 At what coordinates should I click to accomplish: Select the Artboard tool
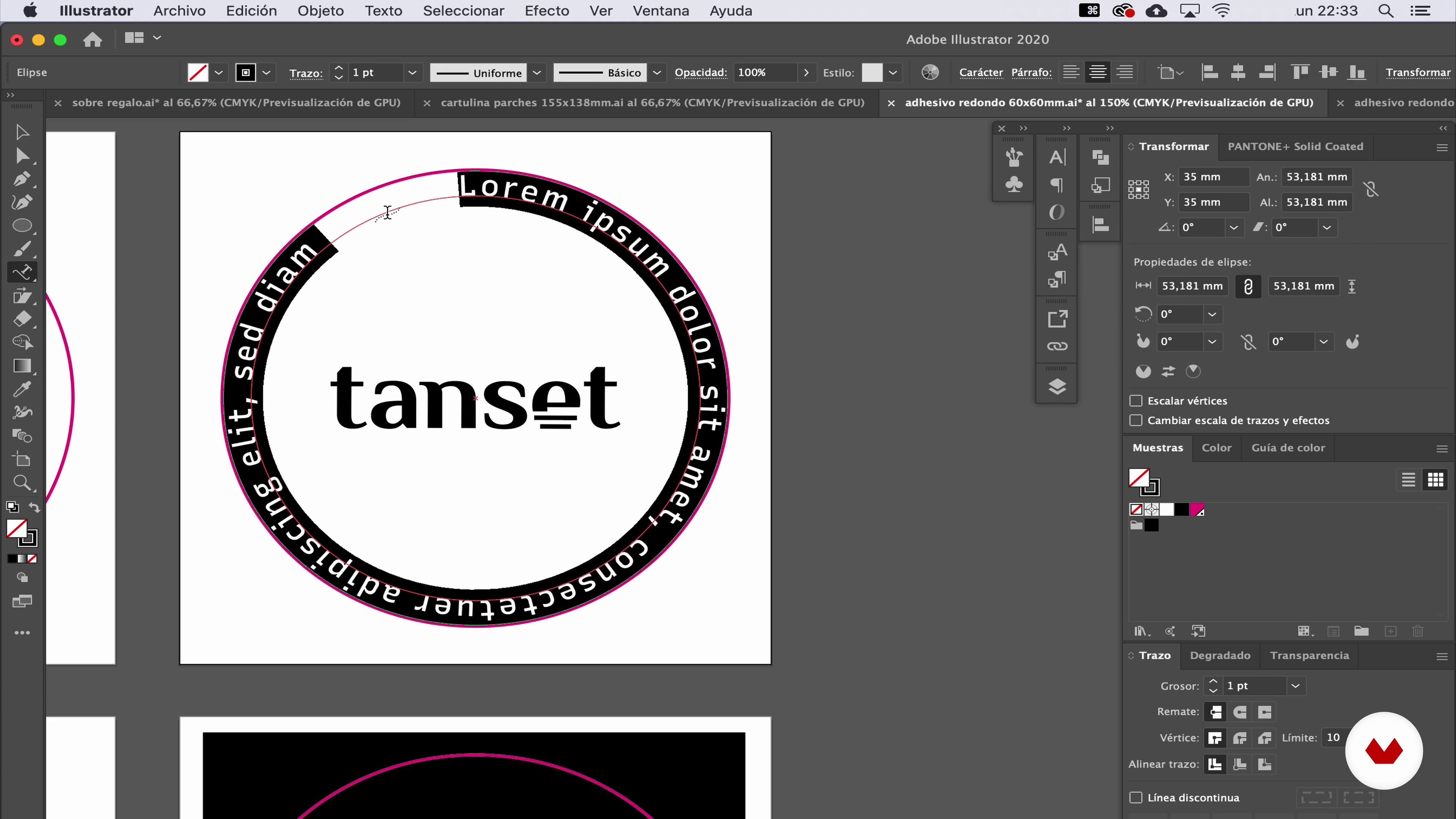pyautogui.click(x=22, y=459)
